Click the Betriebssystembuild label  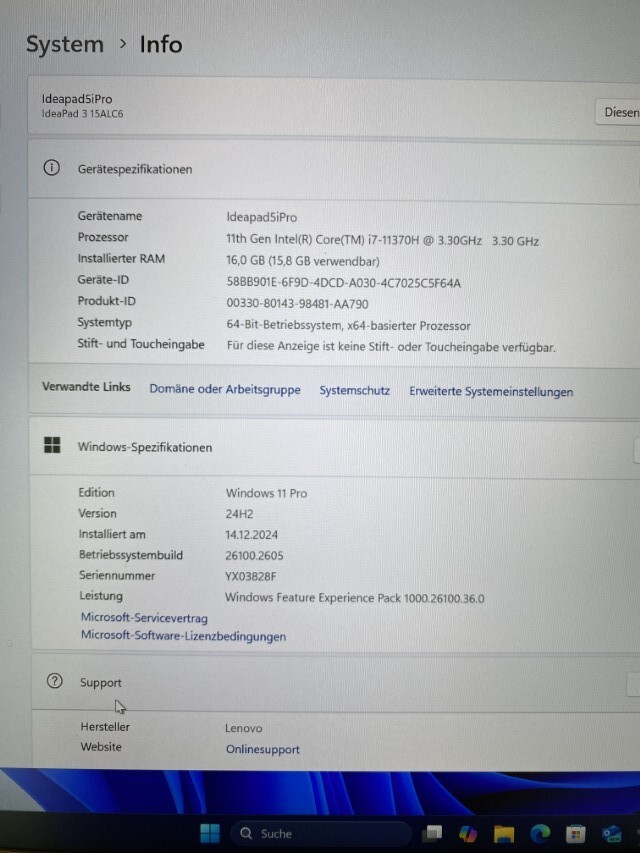point(131,555)
